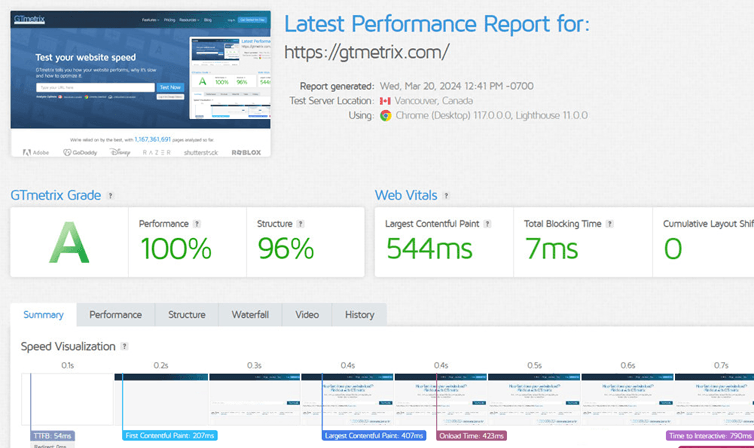The image size is (754, 448).
Task: Click the Onload Time: 423ms marker
Action: [x=469, y=436]
